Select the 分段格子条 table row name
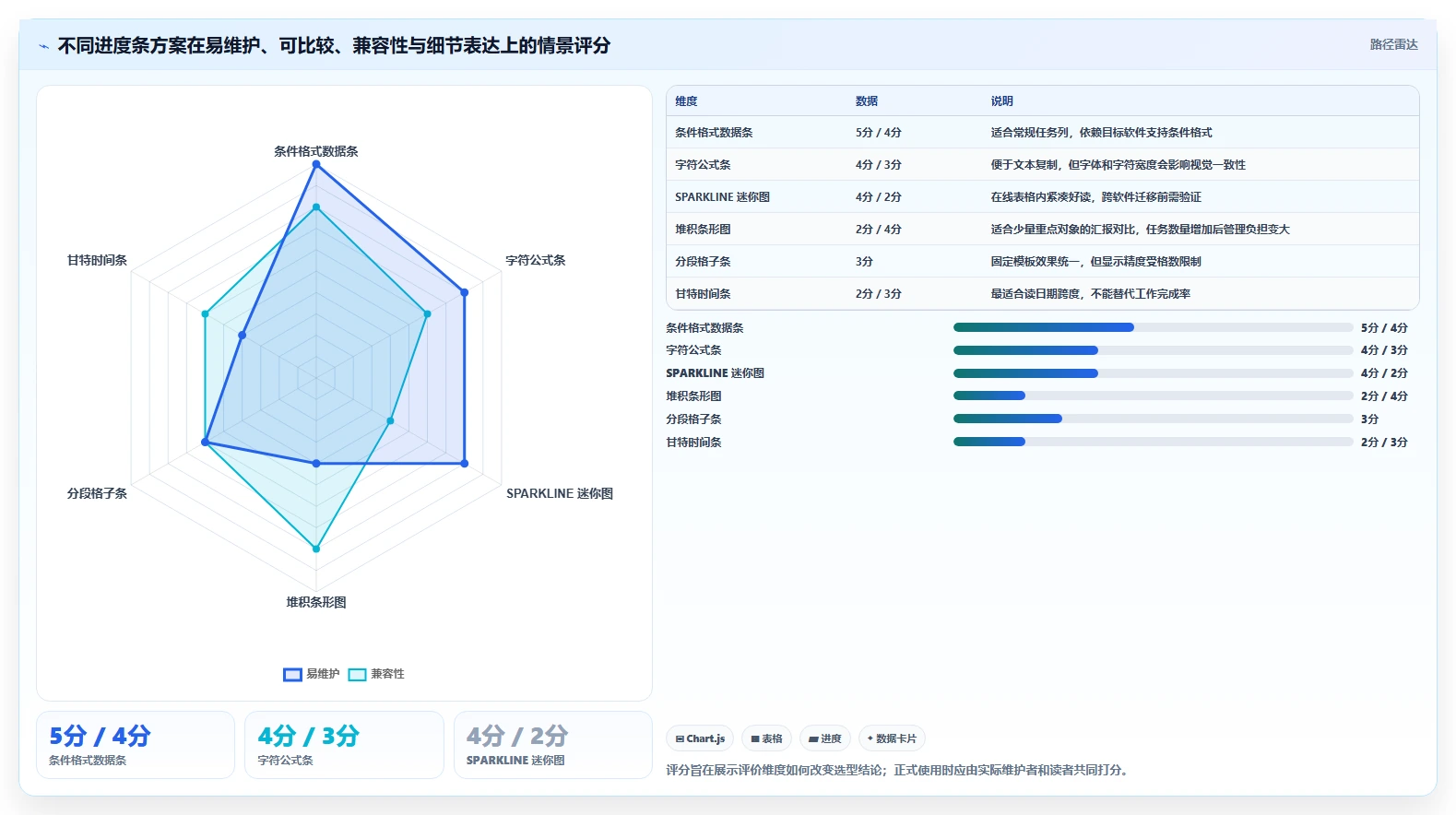 tap(703, 262)
